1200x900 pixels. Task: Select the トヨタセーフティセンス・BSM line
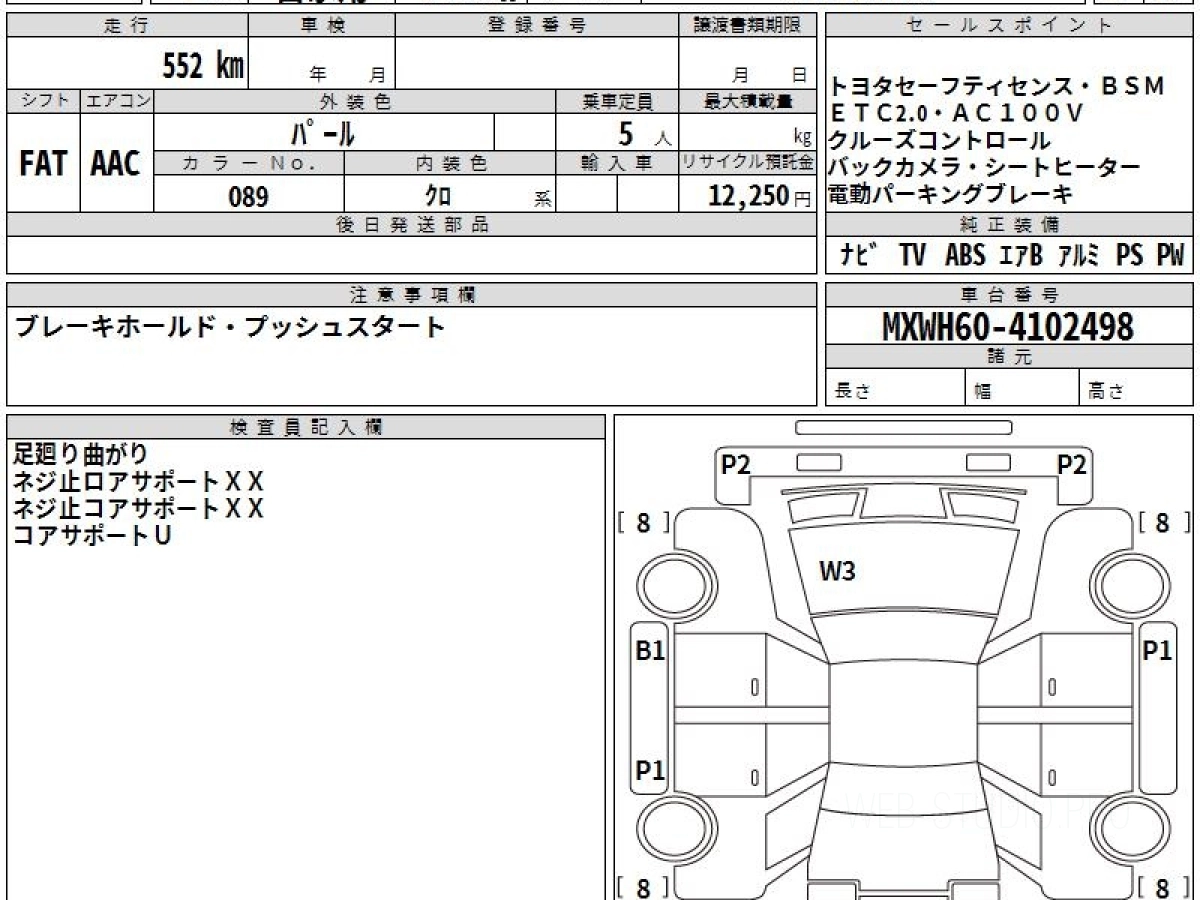click(998, 86)
